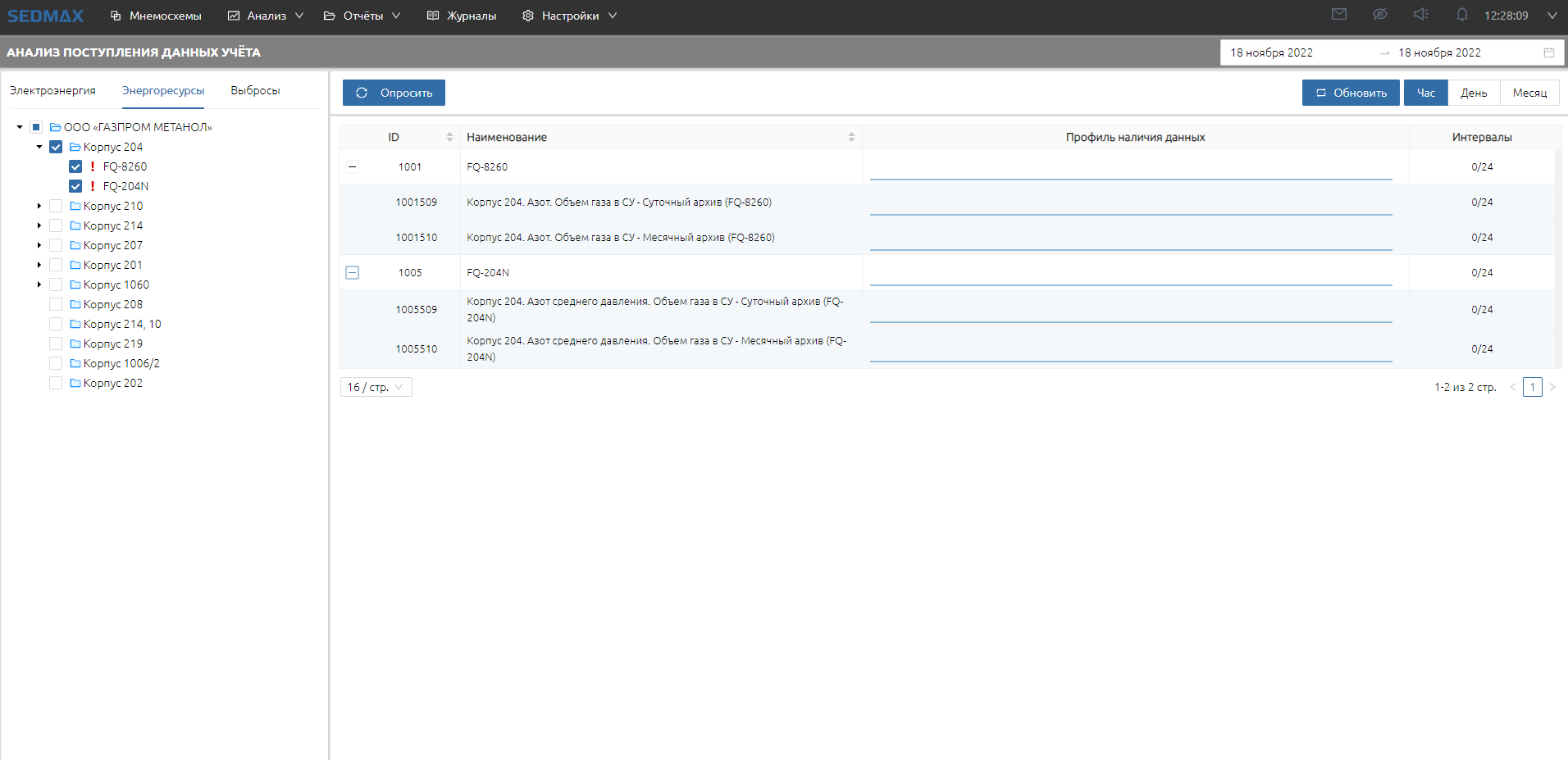The height and width of the screenshot is (760, 1568).
Task: Open the mail envelope icon
Action: click(x=1339, y=15)
